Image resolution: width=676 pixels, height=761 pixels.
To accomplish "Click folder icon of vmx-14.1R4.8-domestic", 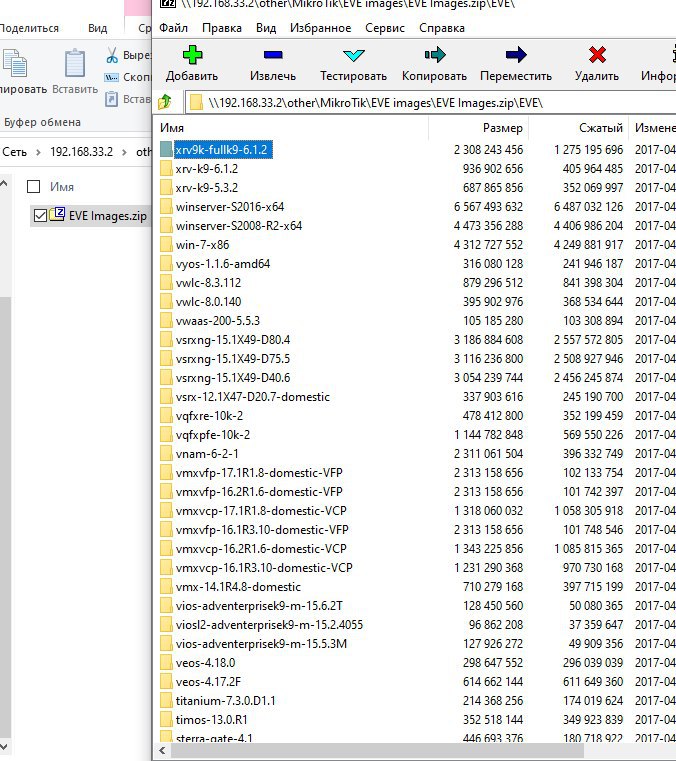I will coord(166,587).
